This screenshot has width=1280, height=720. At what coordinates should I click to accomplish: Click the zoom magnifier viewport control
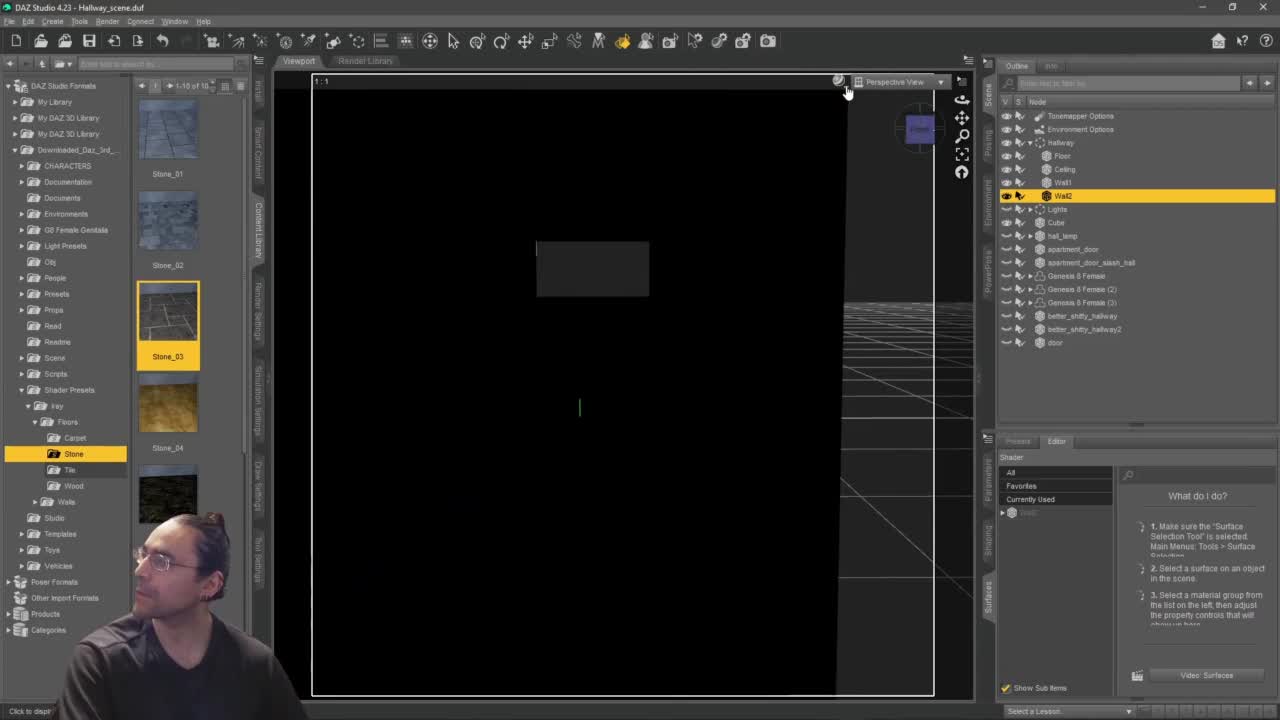pyautogui.click(x=961, y=136)
